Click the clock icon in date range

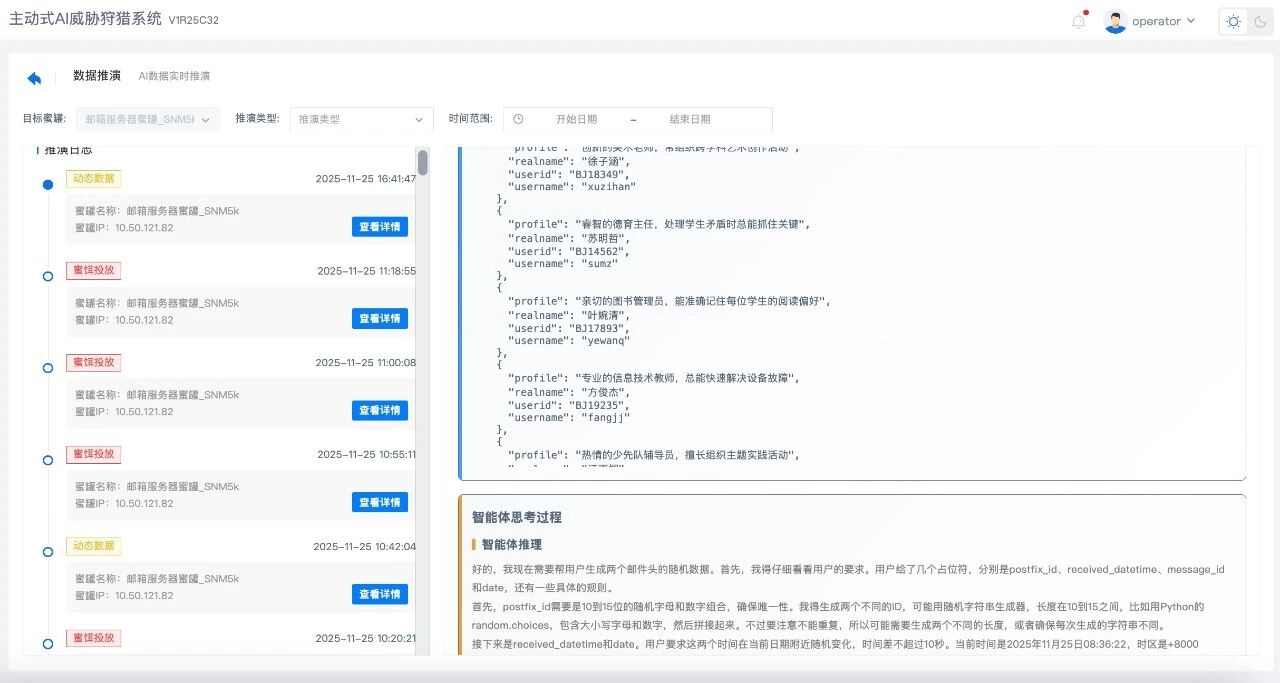[518, 119]
